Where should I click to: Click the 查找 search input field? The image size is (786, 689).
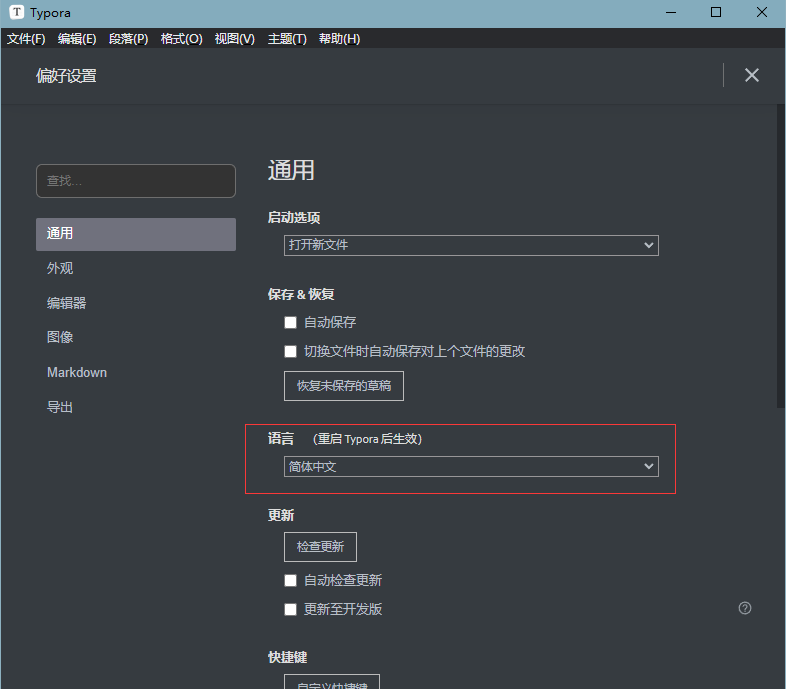[136, 181]
